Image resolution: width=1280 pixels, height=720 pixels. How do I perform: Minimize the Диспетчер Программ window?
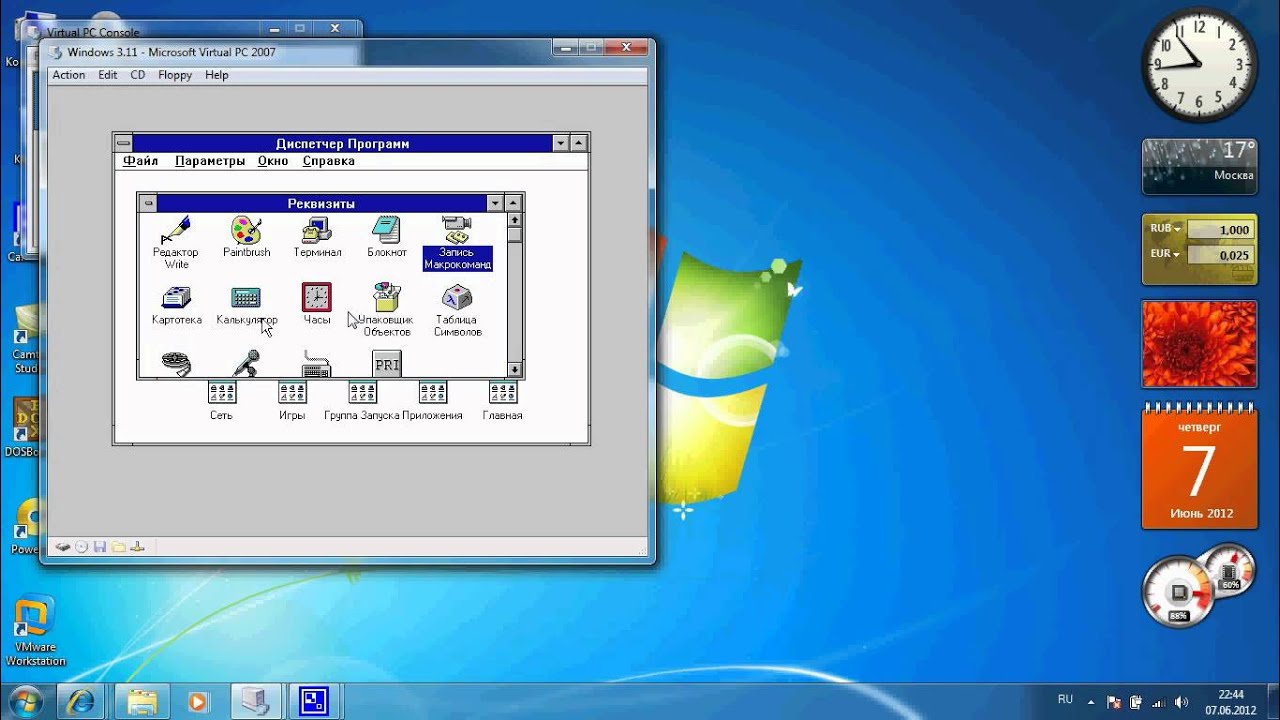tap(561, 143)
